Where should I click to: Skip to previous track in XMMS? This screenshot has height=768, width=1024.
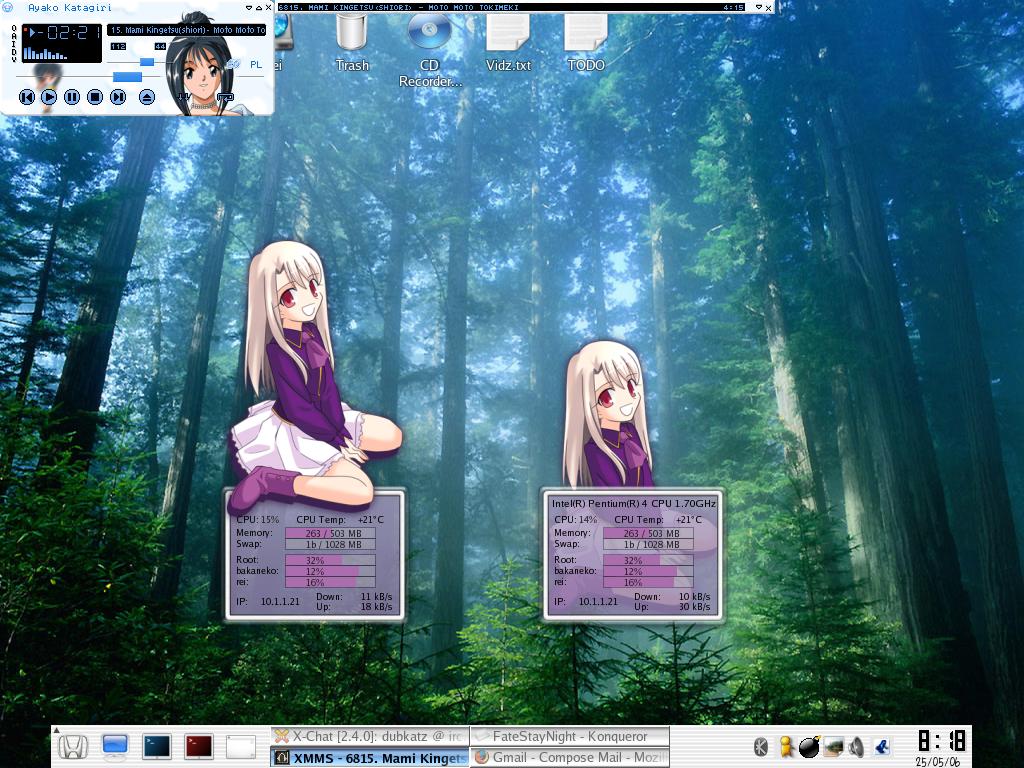click(27, 97)
